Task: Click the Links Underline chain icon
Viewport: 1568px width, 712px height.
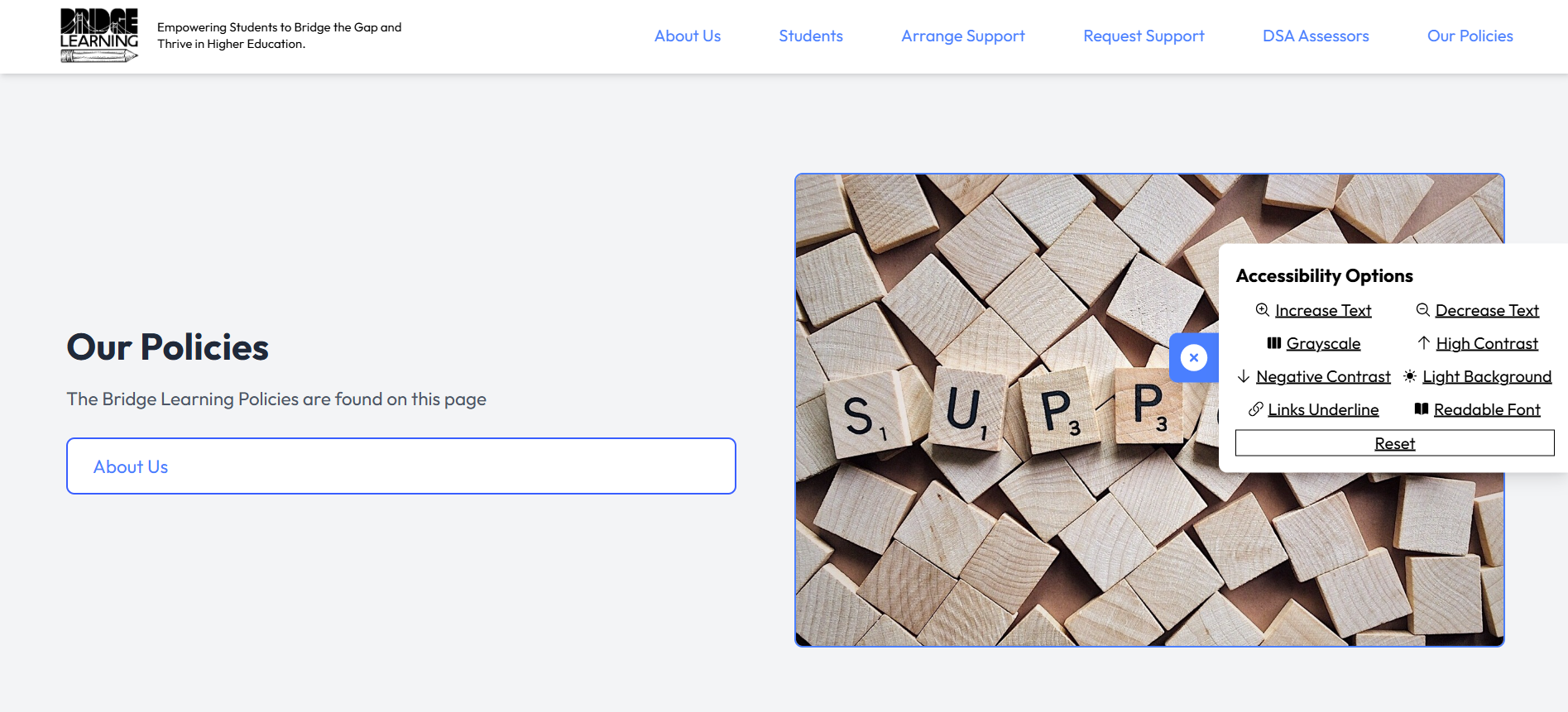Action: [x=1258, y=409]
